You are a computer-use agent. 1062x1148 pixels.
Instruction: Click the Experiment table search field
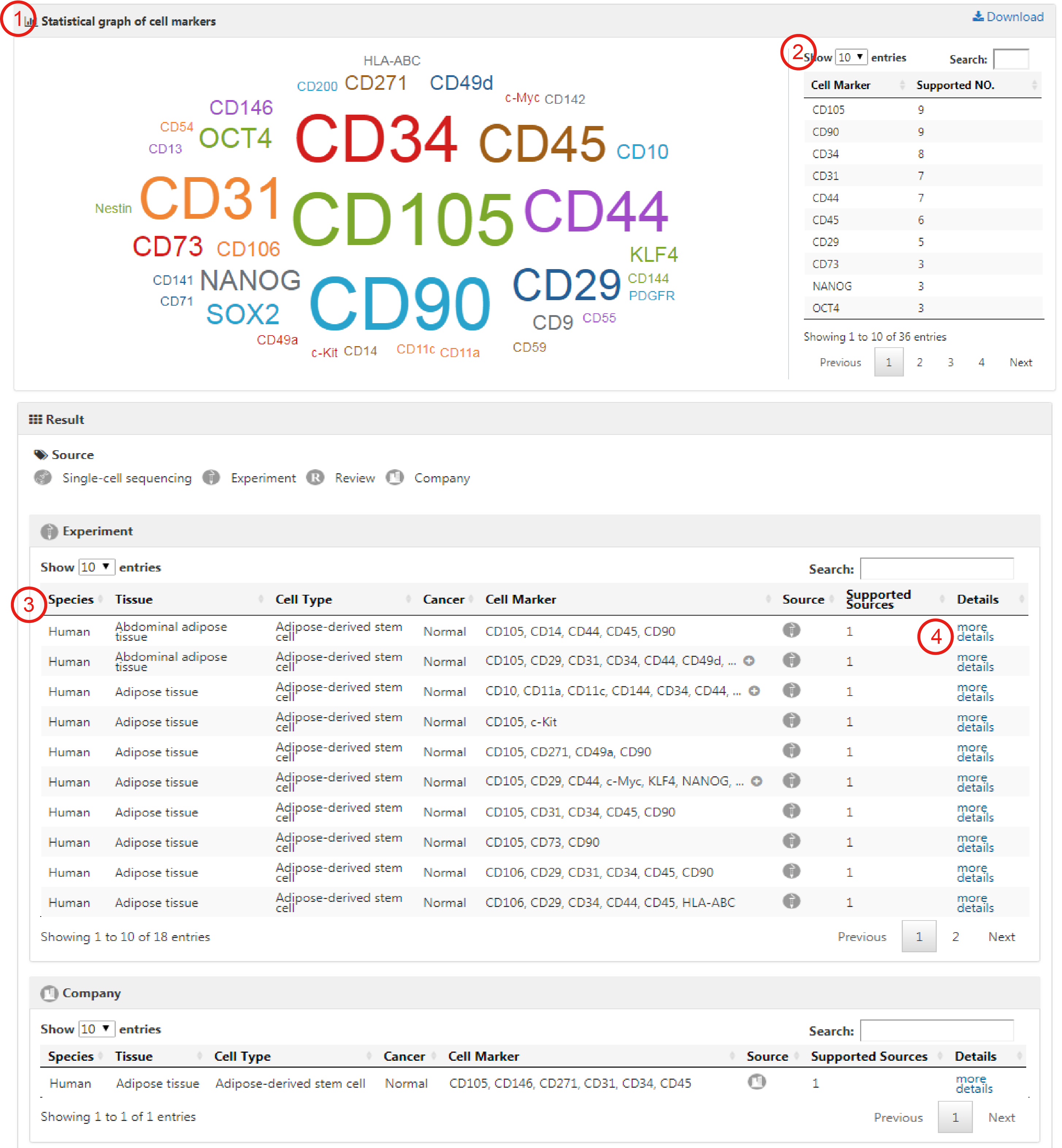(x=937, y=569)
